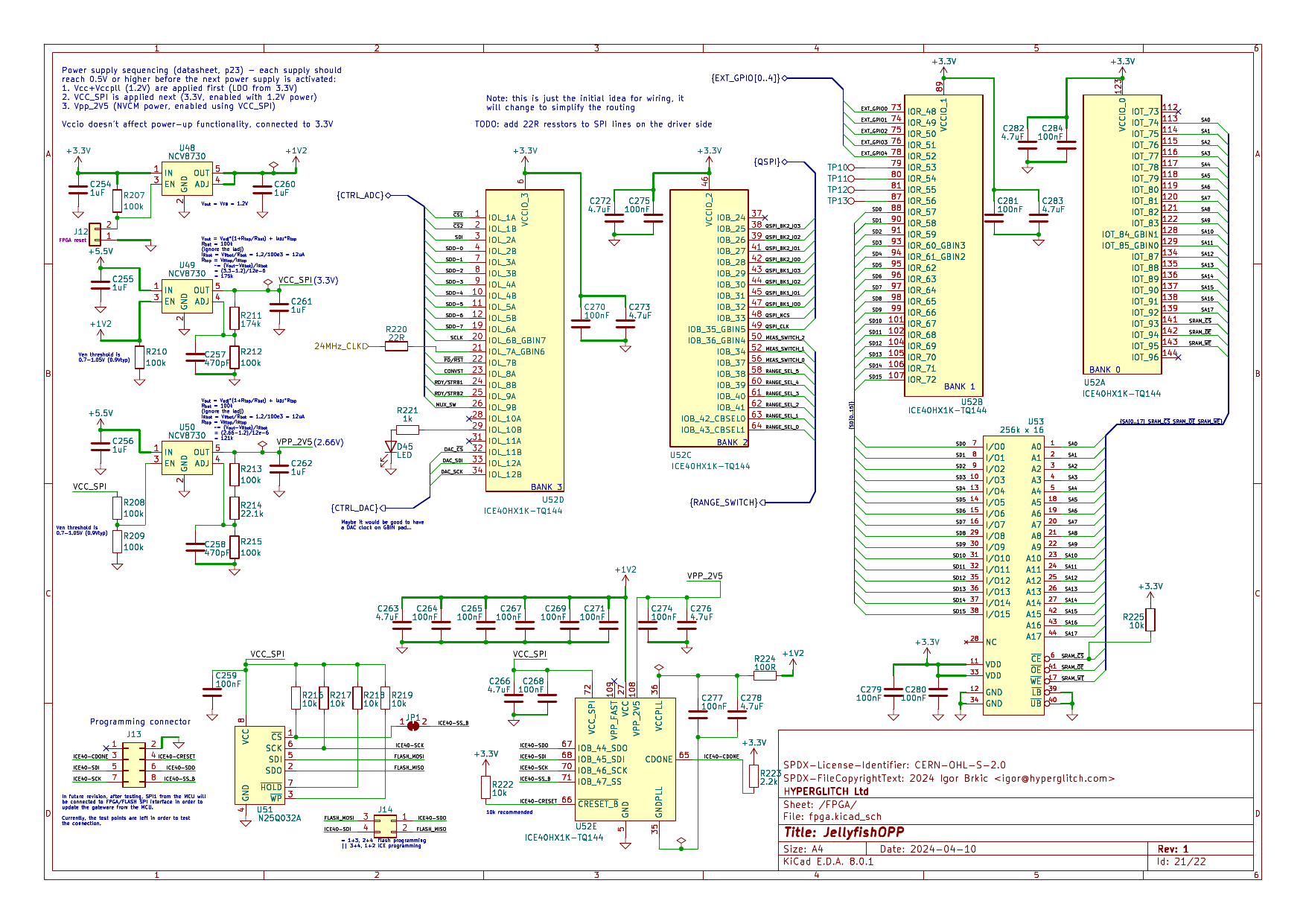Click the J14 flash programming header
1306x924 pixels.
tap(385, 825)
